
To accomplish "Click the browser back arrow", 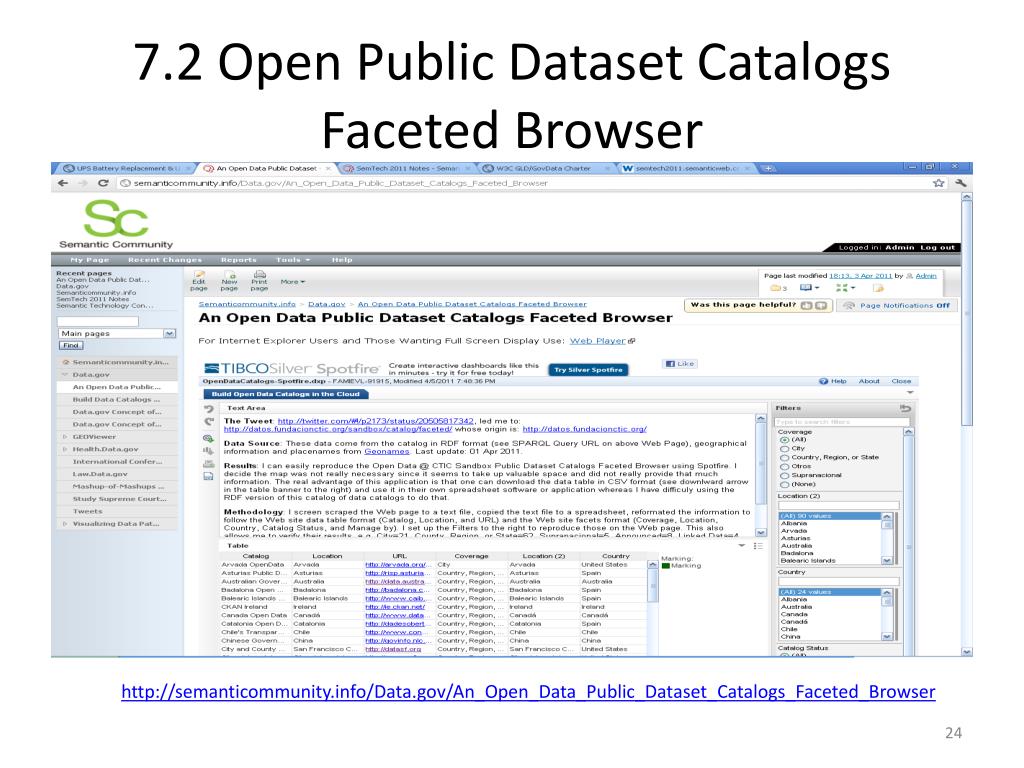I will [x=63, y=184].
